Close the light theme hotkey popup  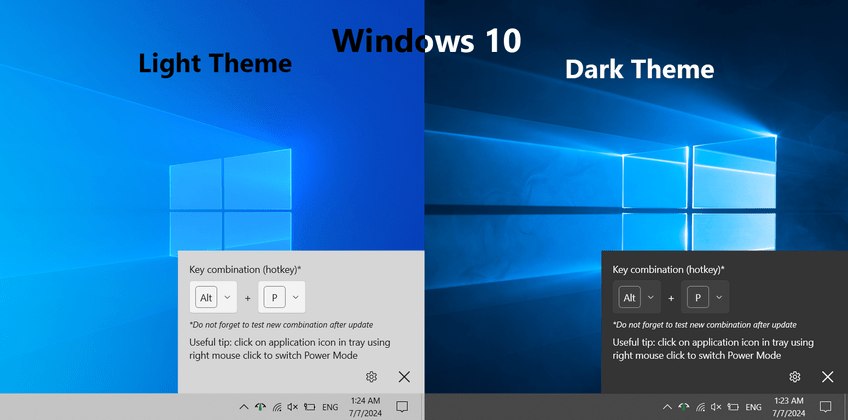click(404, 377)
